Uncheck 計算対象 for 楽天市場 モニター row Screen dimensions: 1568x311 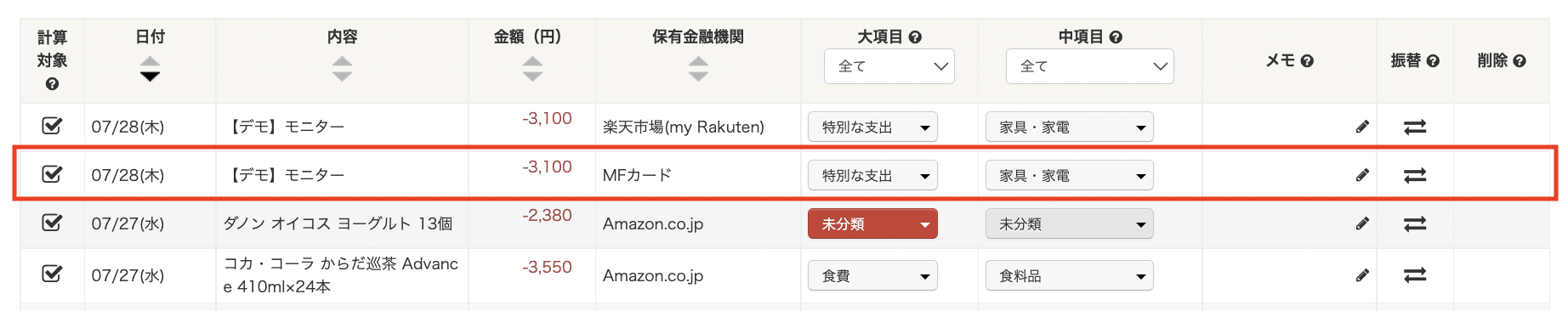tap(52, 126)
